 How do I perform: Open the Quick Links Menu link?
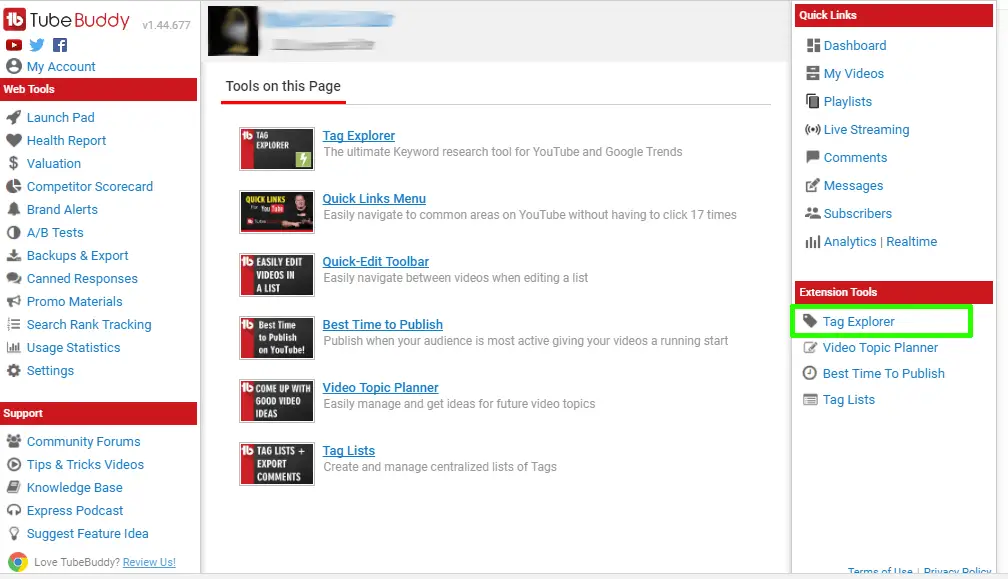pos(374,199)
